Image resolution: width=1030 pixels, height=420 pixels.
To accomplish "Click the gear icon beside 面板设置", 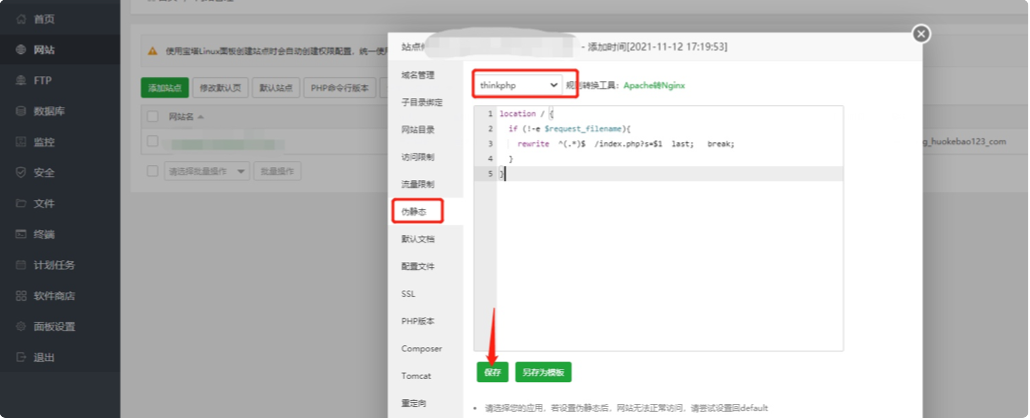I will pyautogui.click(x=21, y=327).
